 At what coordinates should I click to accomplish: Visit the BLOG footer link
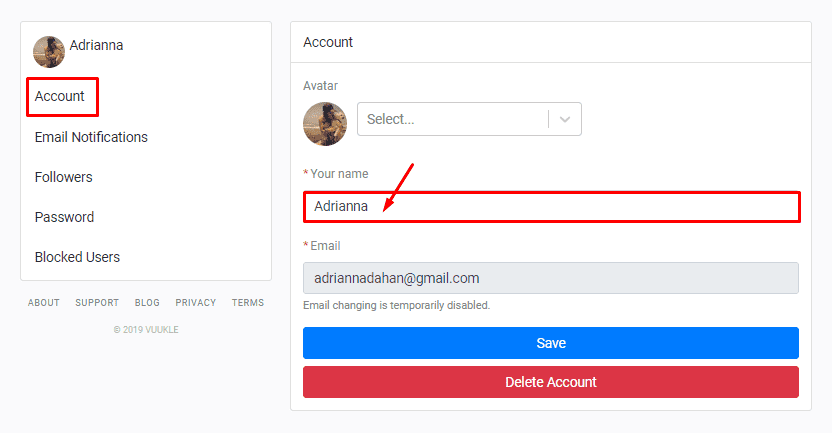(147, 303)
